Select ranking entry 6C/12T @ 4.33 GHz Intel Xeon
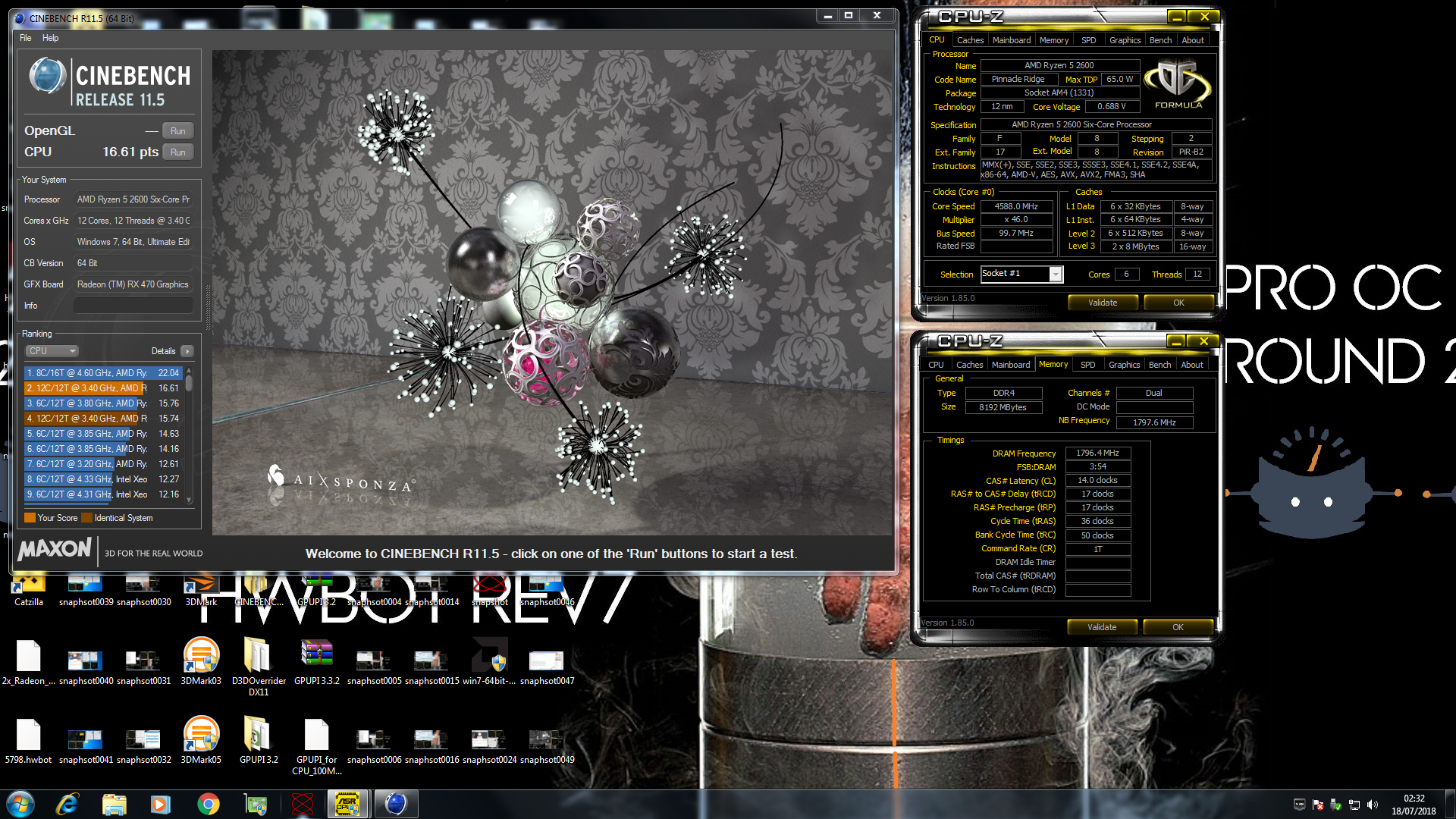Viewport: 1456px width, 819px height. click(x=103, y=479)
